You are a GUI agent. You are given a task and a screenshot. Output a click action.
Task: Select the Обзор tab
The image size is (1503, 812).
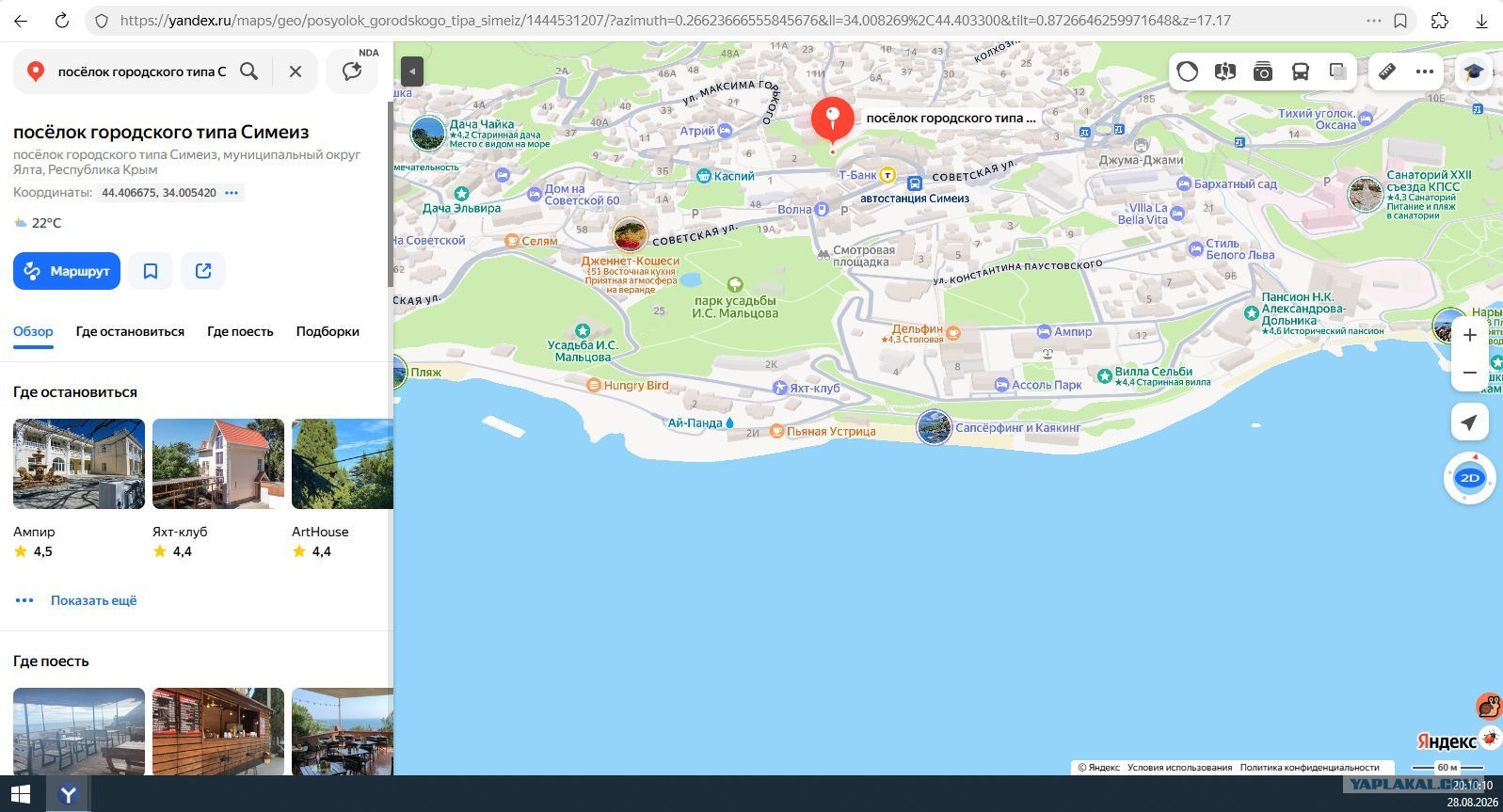[x=33, y=331]
